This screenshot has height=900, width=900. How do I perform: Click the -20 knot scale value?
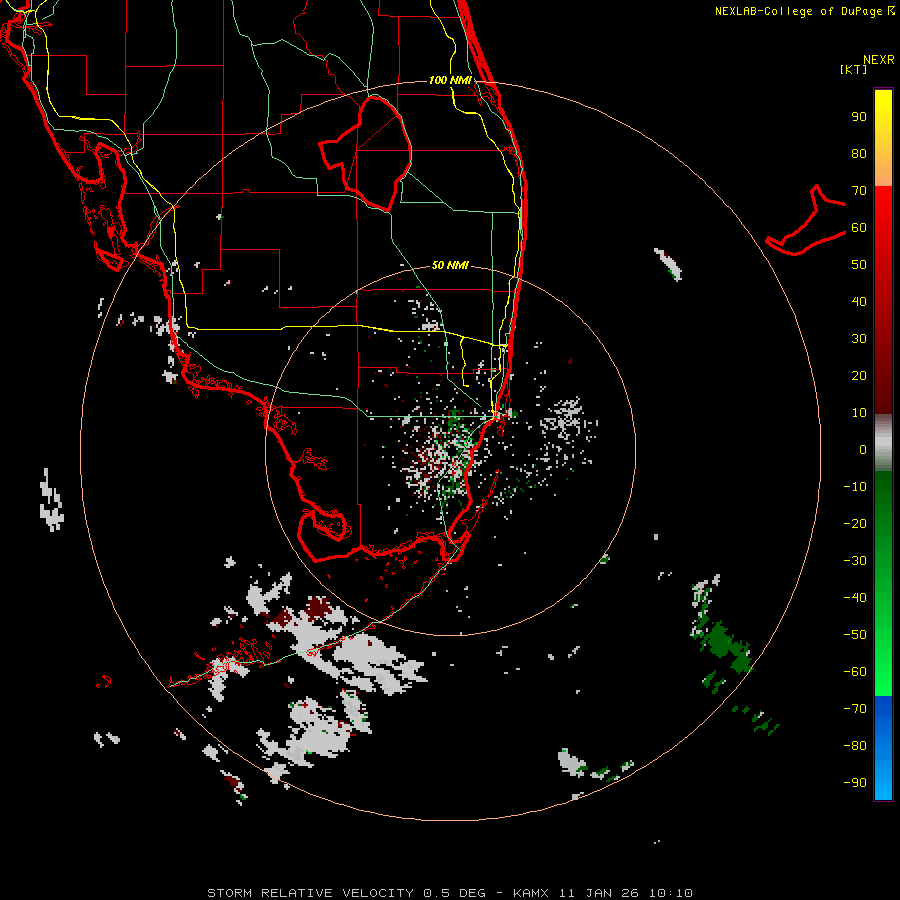(x=855, y=523)
